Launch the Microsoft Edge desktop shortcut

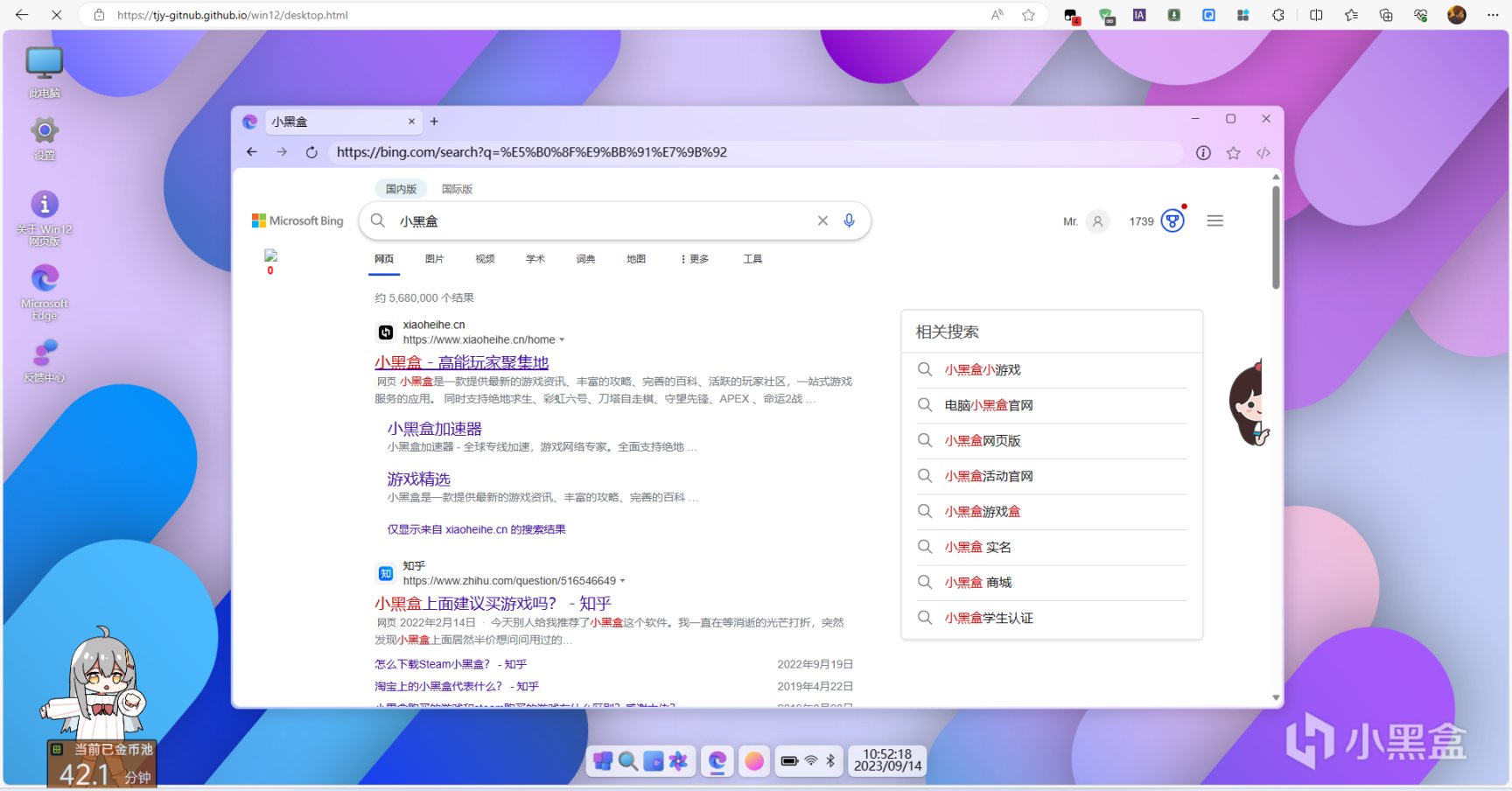point(45,292)
